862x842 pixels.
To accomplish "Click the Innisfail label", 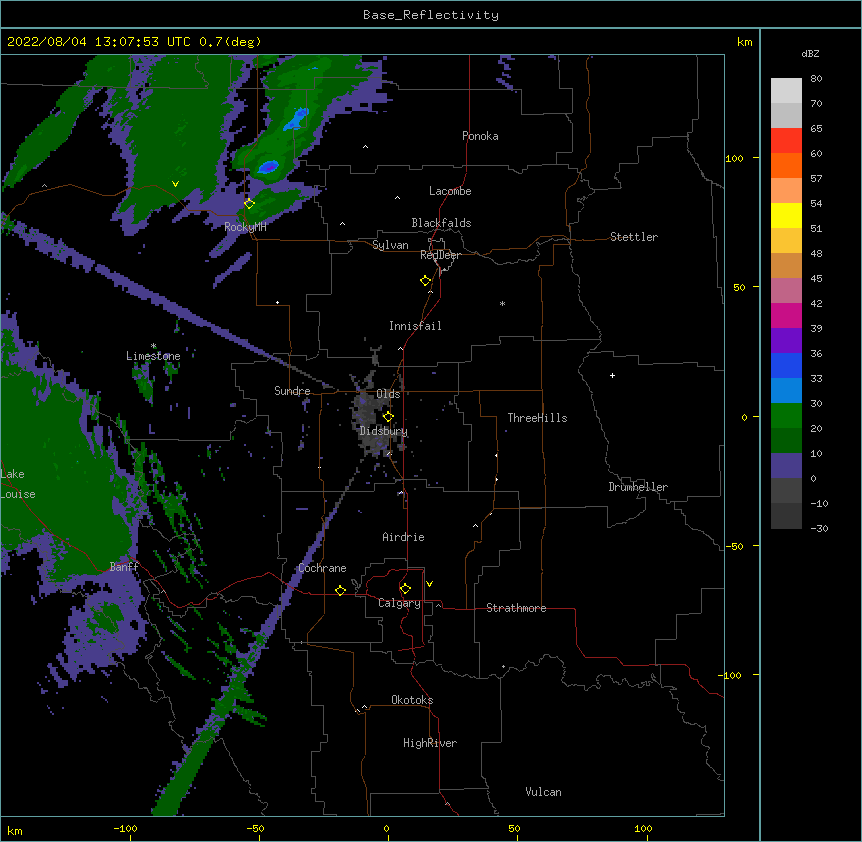I will pyautogui.click(x=415, y=326).
